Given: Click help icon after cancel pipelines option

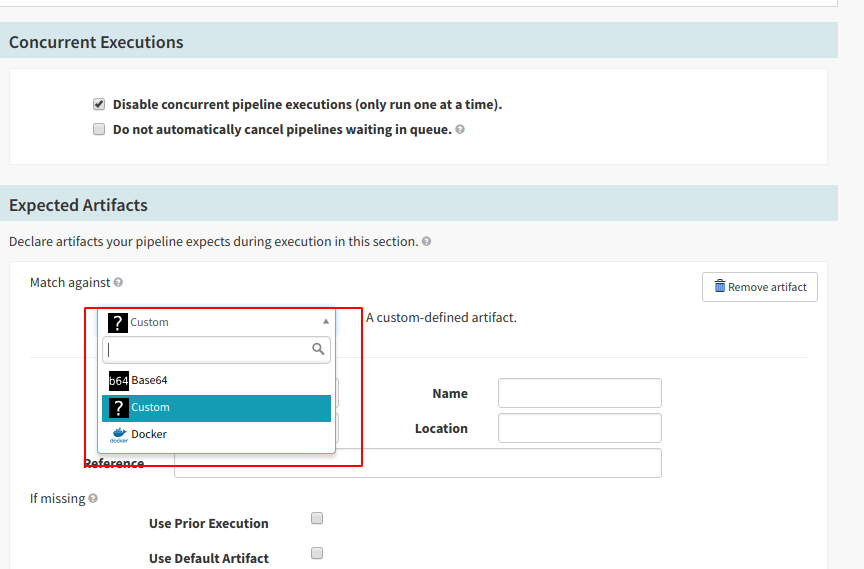Looking at the screenshot, I should point(460,130).
